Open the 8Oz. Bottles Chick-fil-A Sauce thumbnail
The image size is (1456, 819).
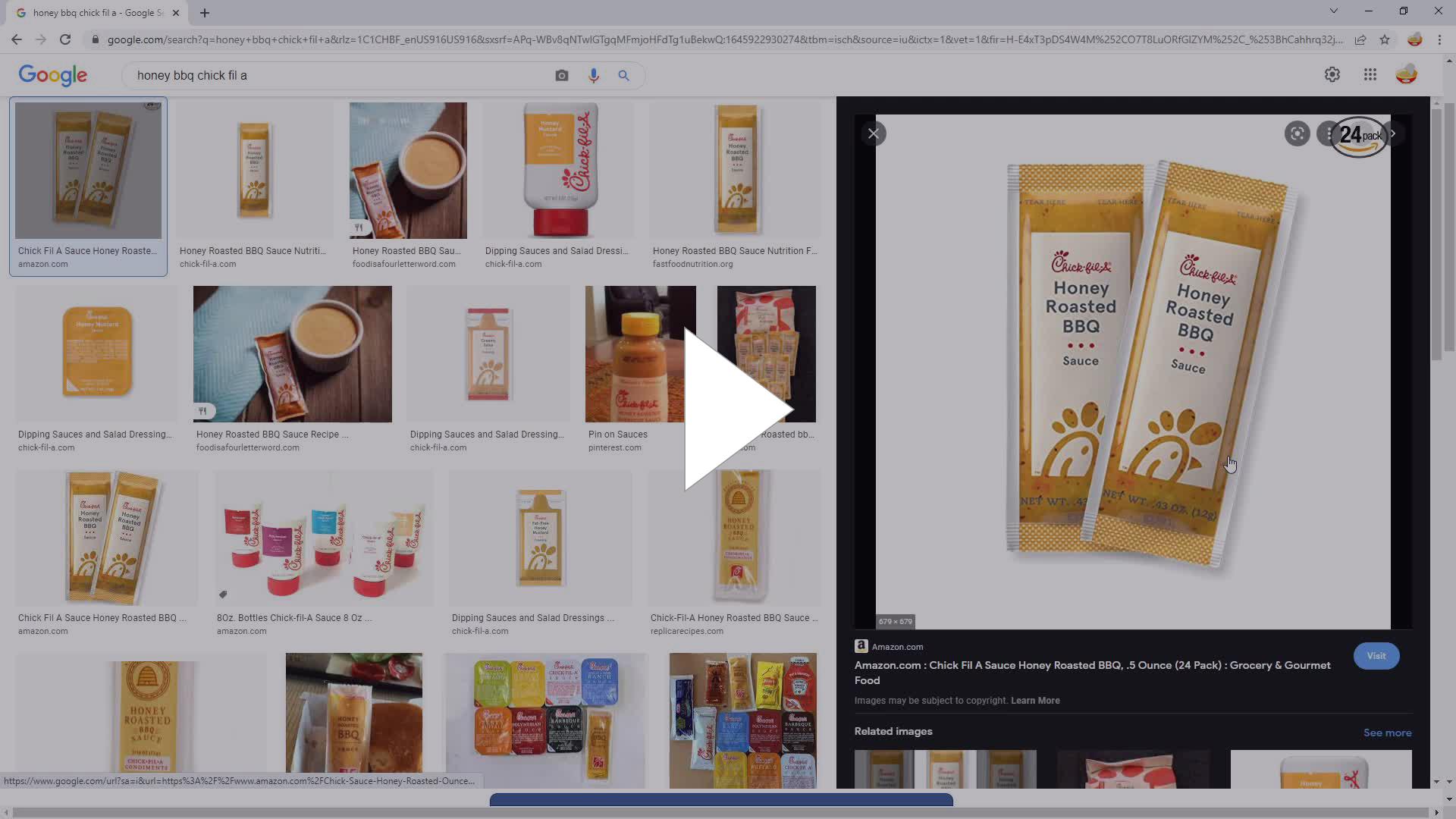324,538
